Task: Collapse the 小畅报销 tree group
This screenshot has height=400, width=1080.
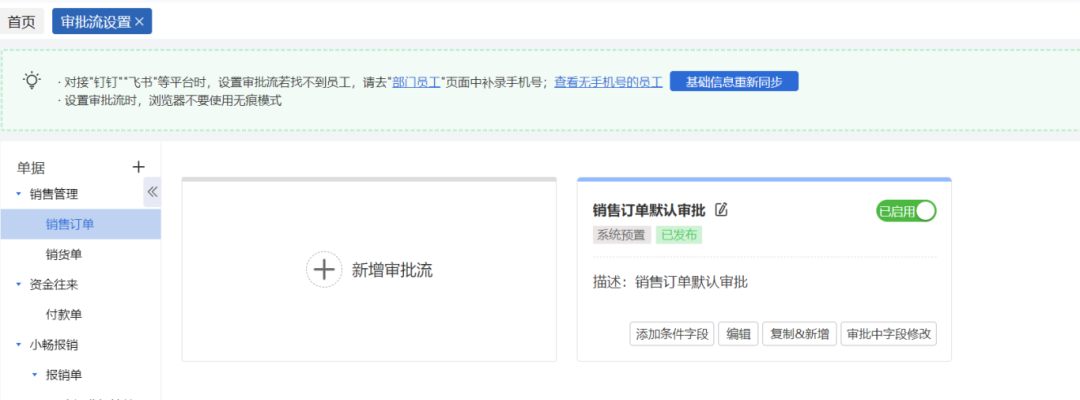Action: 18,345
